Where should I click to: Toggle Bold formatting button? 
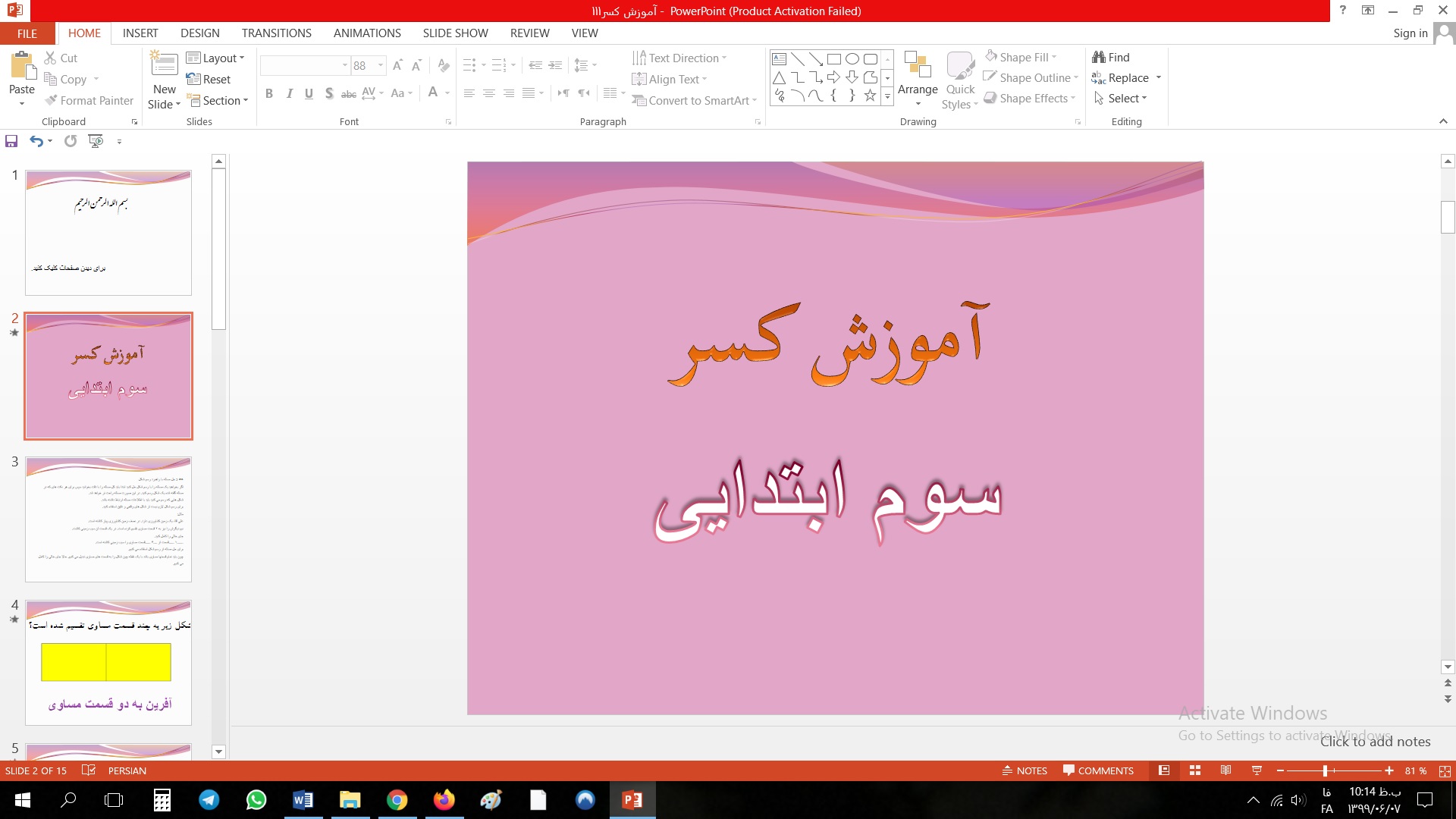269,93
